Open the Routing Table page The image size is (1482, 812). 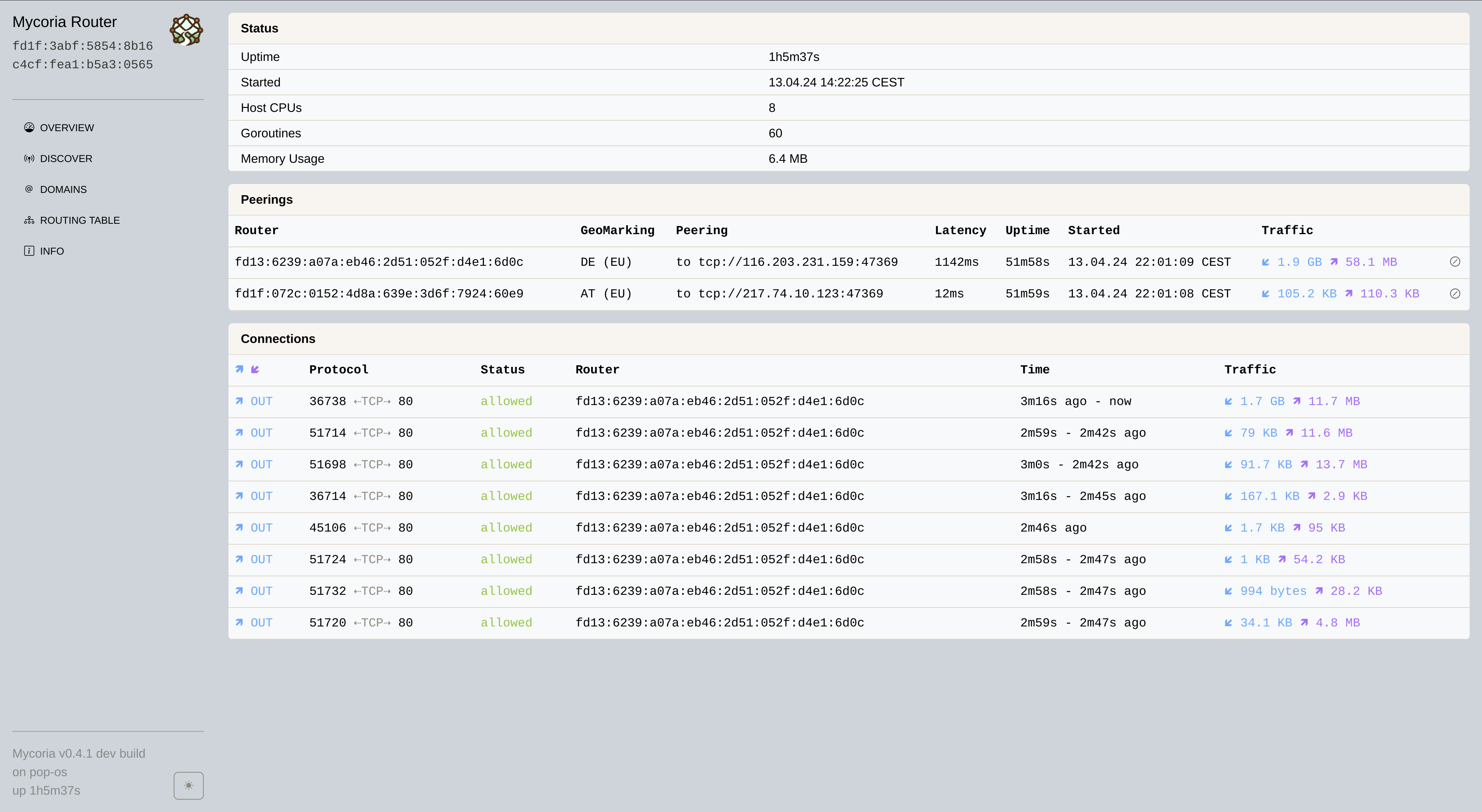tap(72, 220)
